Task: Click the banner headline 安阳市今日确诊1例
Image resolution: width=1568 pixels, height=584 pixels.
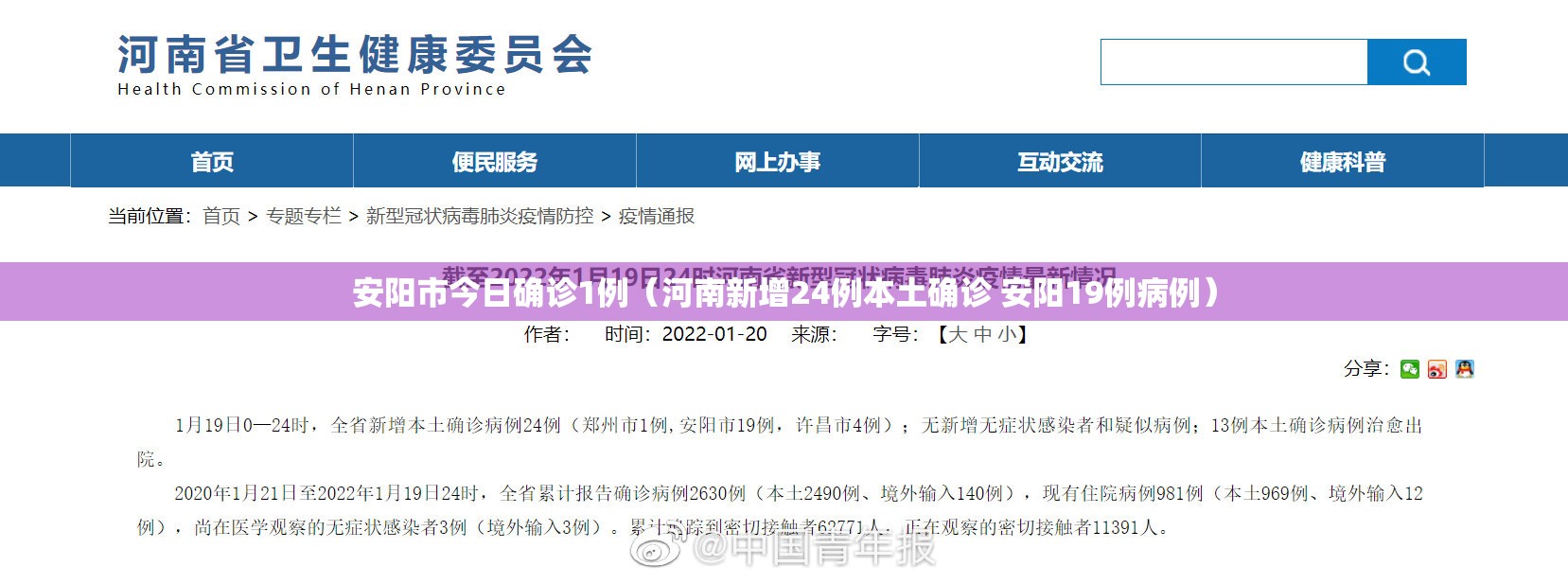Action: (x=490, y=293)
